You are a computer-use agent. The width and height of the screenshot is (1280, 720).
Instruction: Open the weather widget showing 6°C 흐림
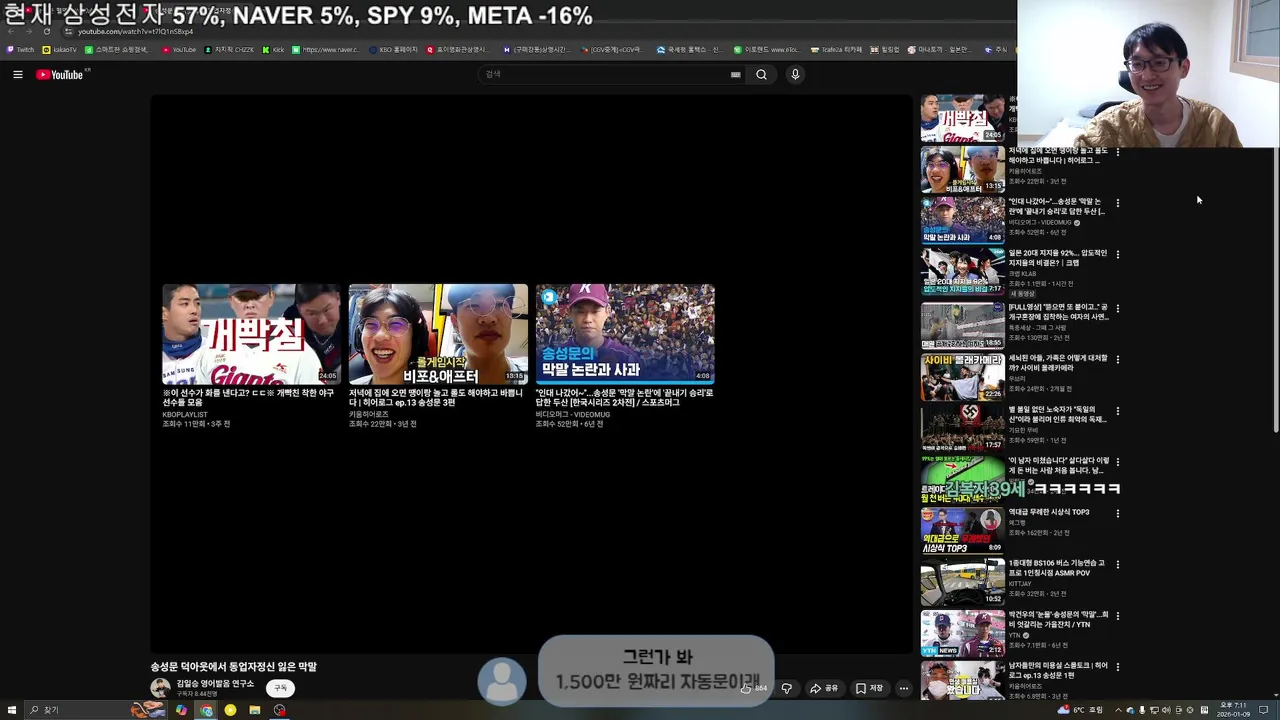[x=1080, y=710]
